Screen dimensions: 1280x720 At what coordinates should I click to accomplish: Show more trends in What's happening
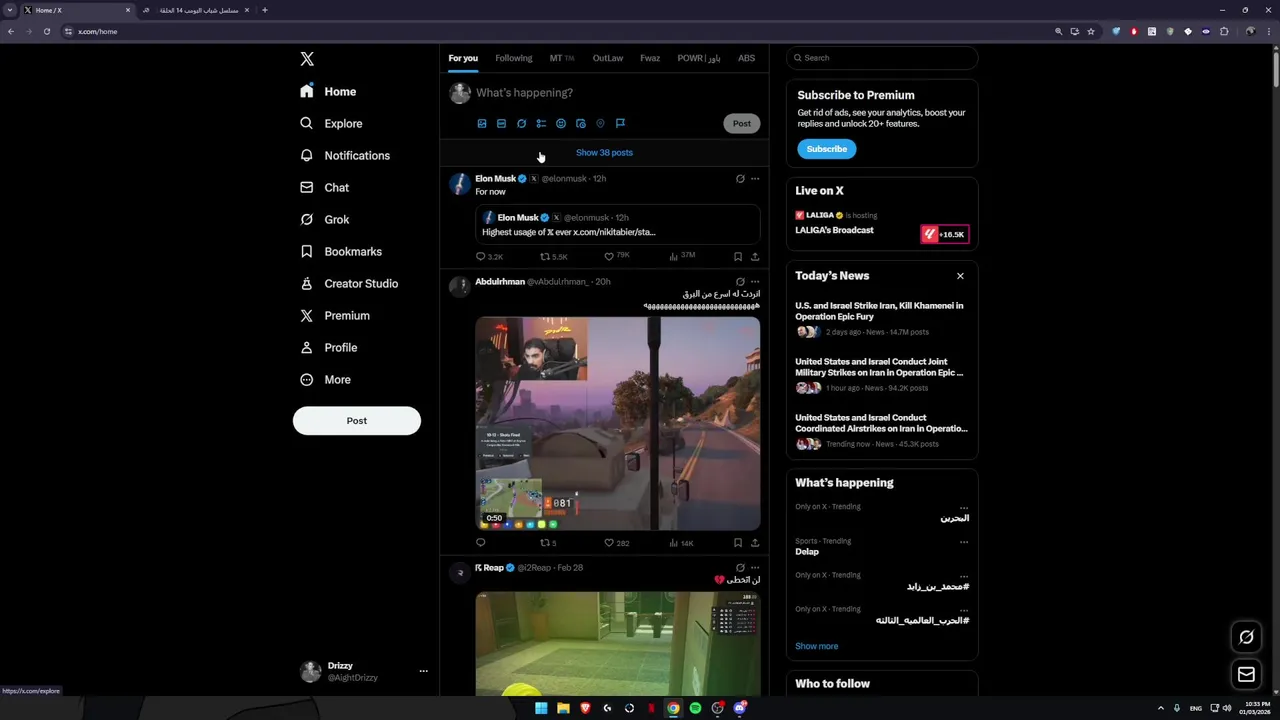tap(817, 646)
